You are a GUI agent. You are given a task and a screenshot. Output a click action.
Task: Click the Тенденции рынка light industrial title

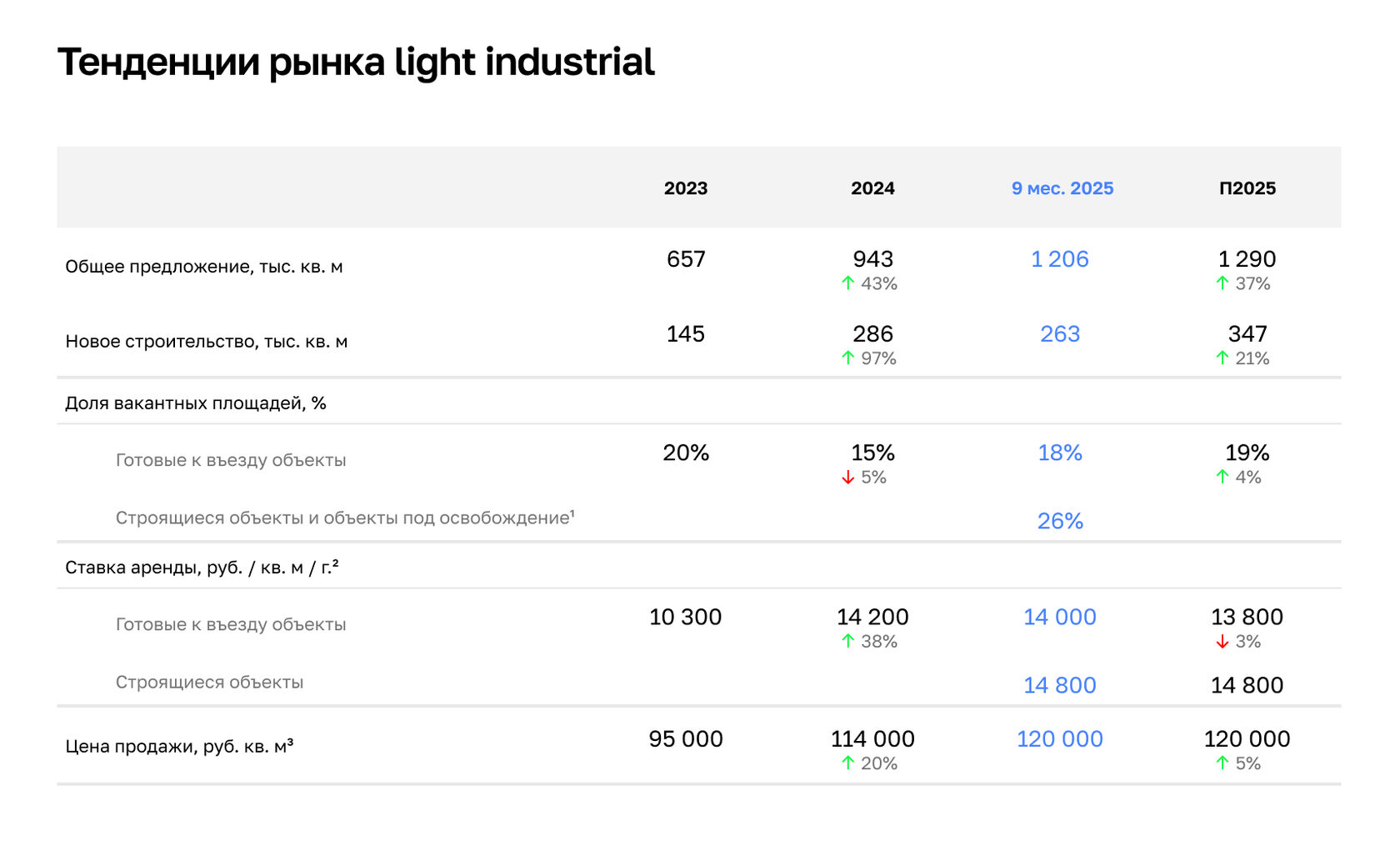click(356, 63)
